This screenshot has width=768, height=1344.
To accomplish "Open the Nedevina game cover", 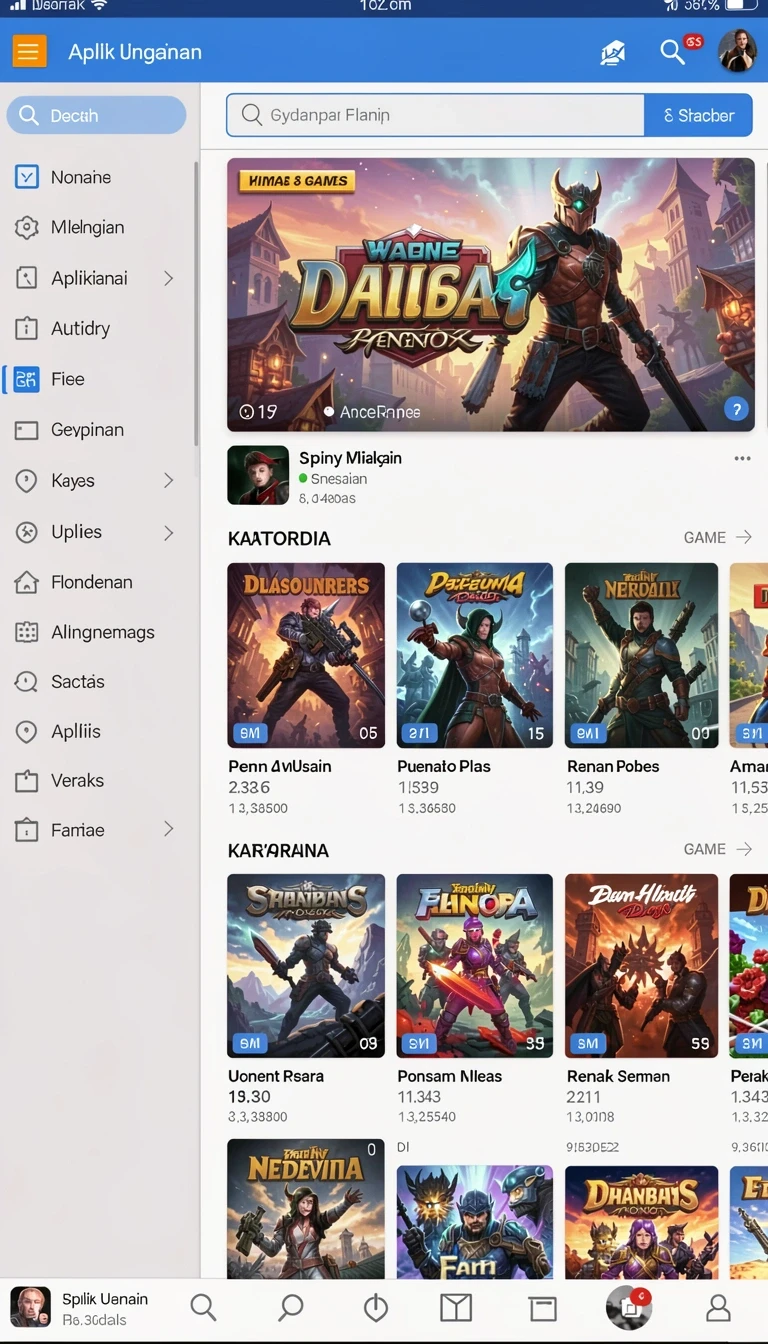I will coord(306,1208).
